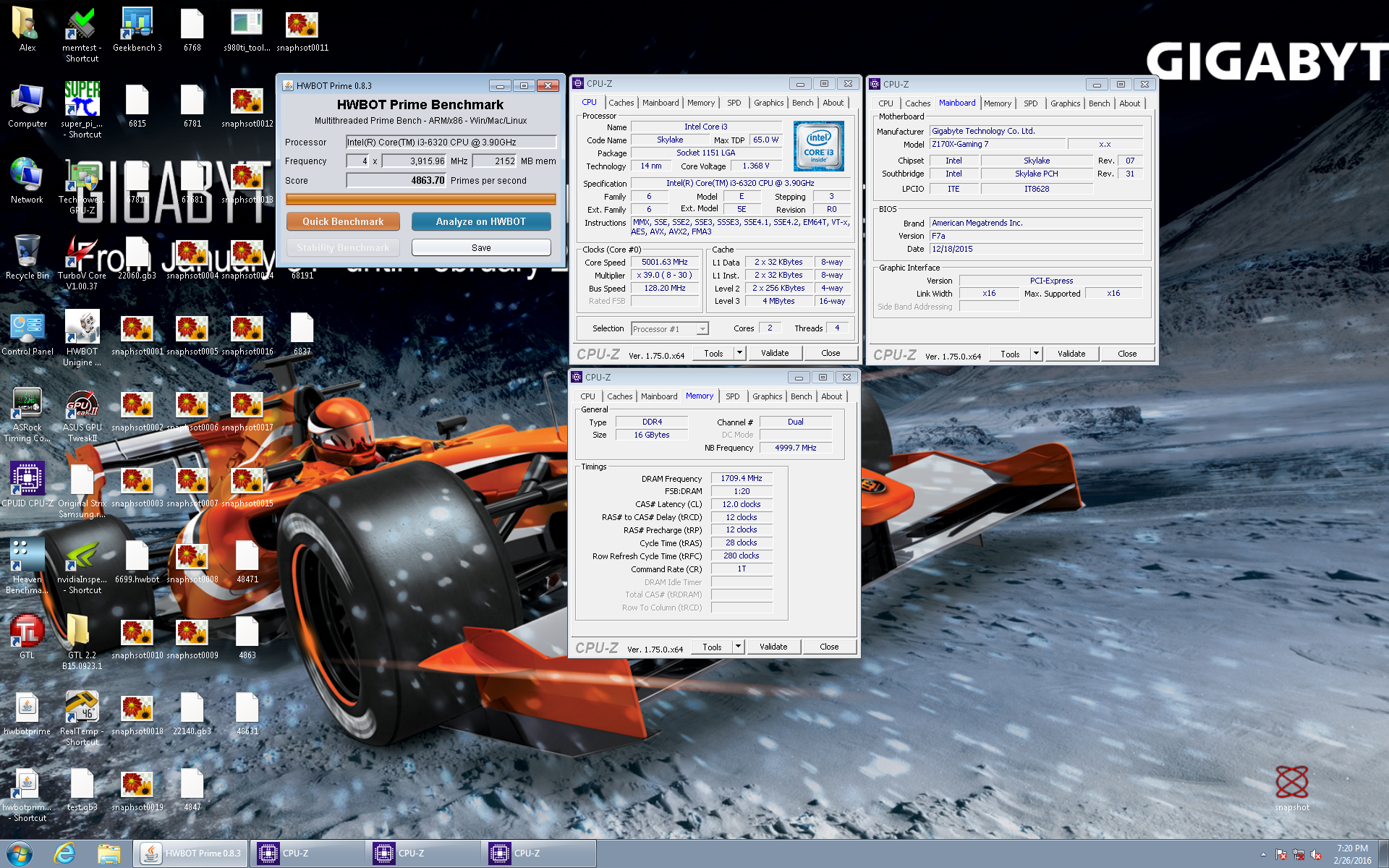The width and height of the screenshot is (1389, 868).
Task: Switch to Bench tab in first CPU-Z
Action: coord(802,103)
